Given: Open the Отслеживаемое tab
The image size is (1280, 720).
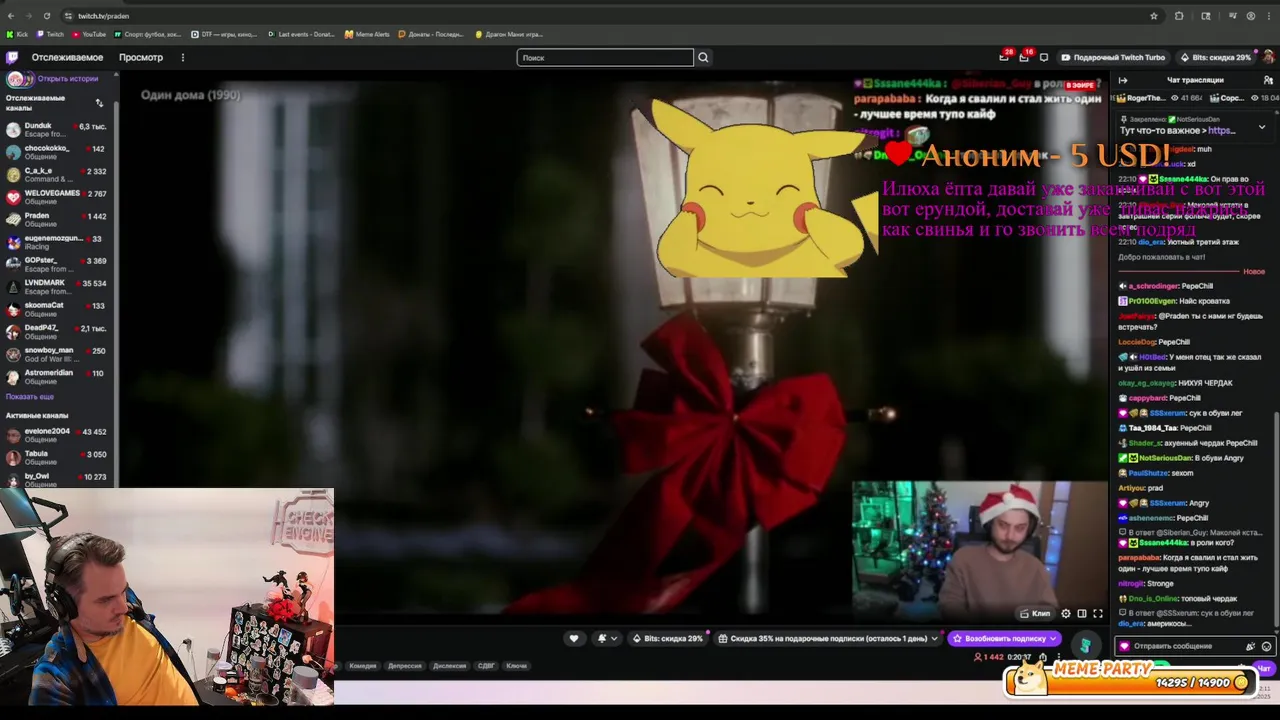Looking at the screenshot, I should (x=67, y=57).
